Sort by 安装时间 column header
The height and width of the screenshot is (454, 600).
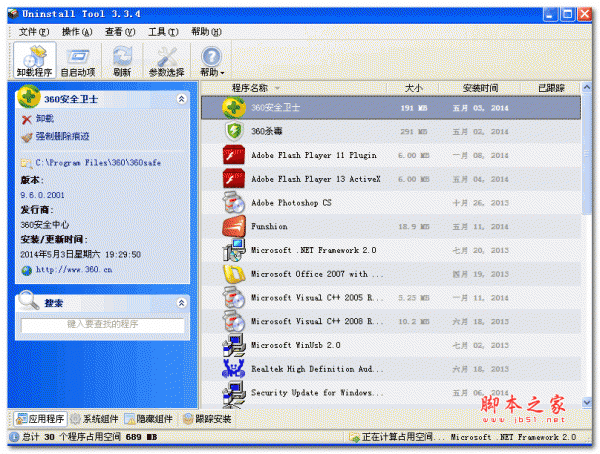(x=480, y=88)
